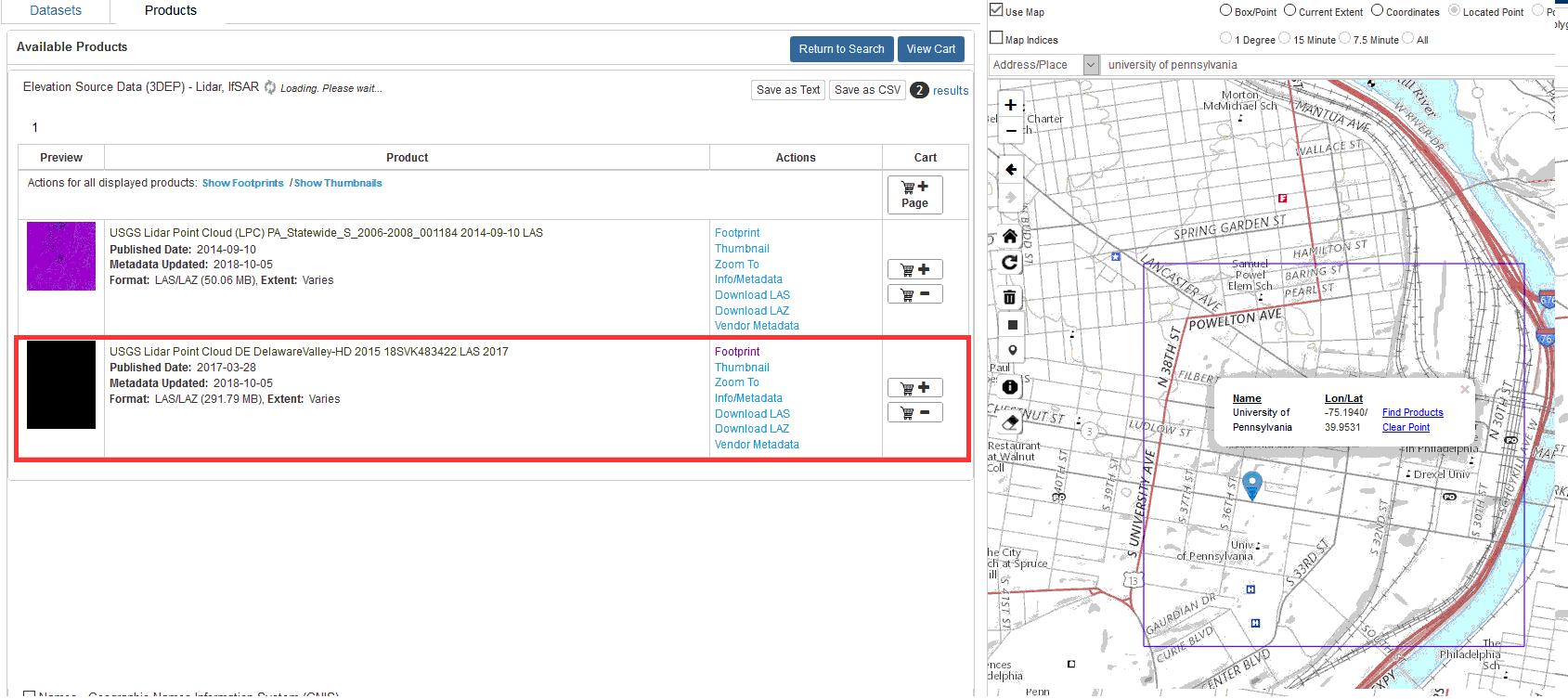Close the University of Pennsylvania map popup
This screenshot has width=1568, height=699.
(x=1465, y=390)
